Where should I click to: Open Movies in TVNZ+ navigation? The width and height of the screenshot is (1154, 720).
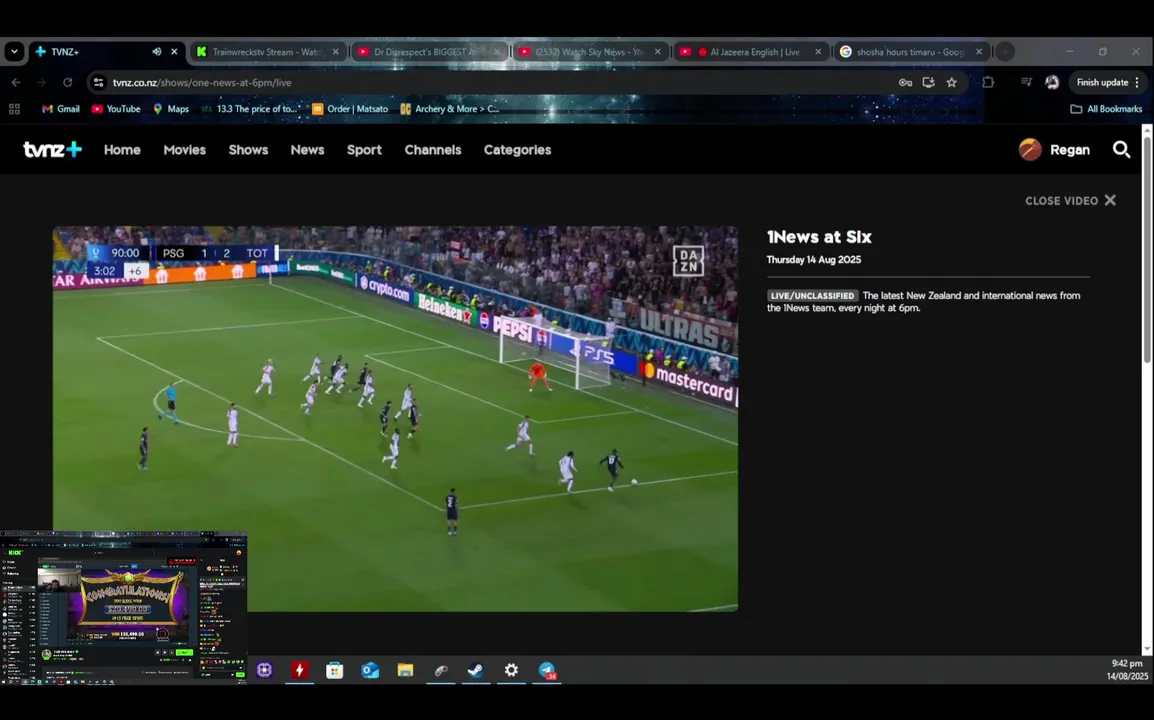[185, 150]
